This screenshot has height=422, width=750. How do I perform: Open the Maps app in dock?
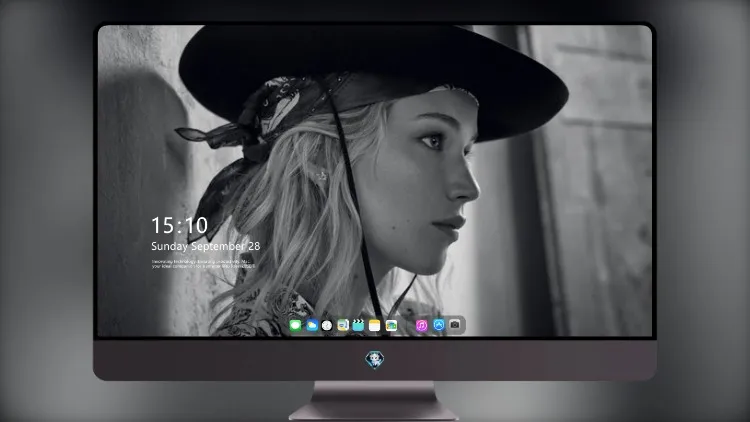pyautogui.click(x=343, y=325)
